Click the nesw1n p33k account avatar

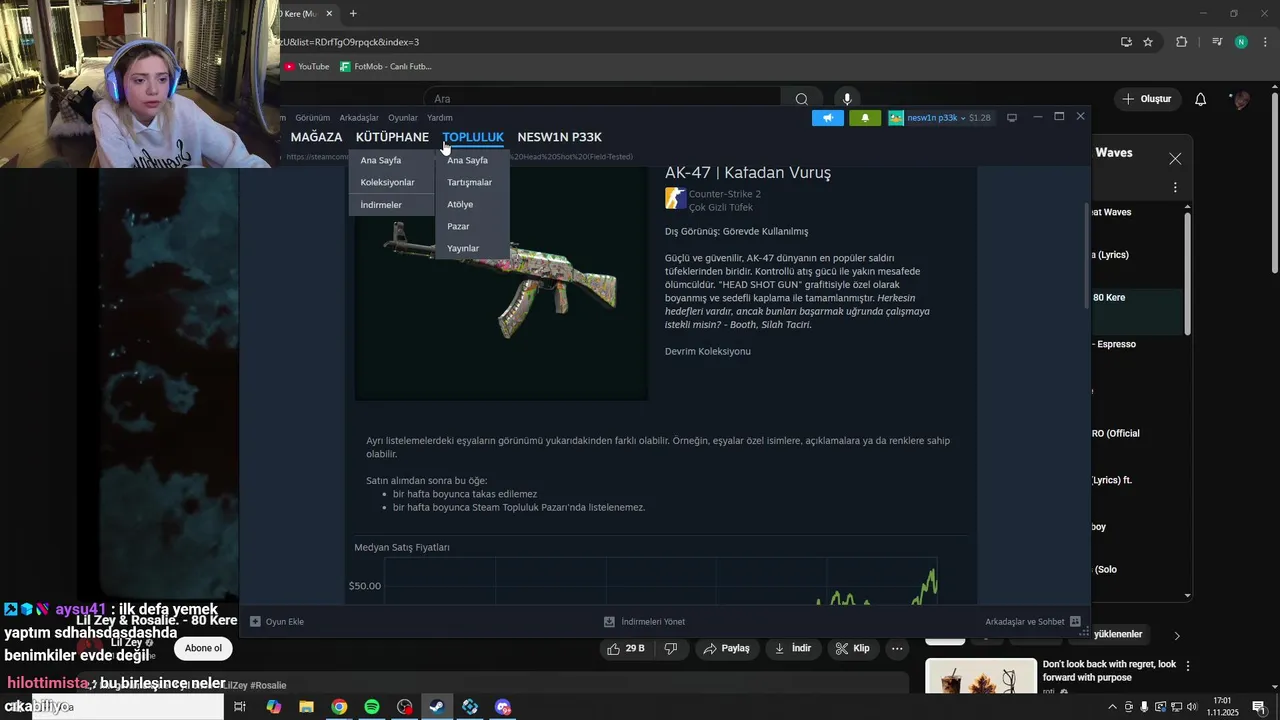[896, 118]
